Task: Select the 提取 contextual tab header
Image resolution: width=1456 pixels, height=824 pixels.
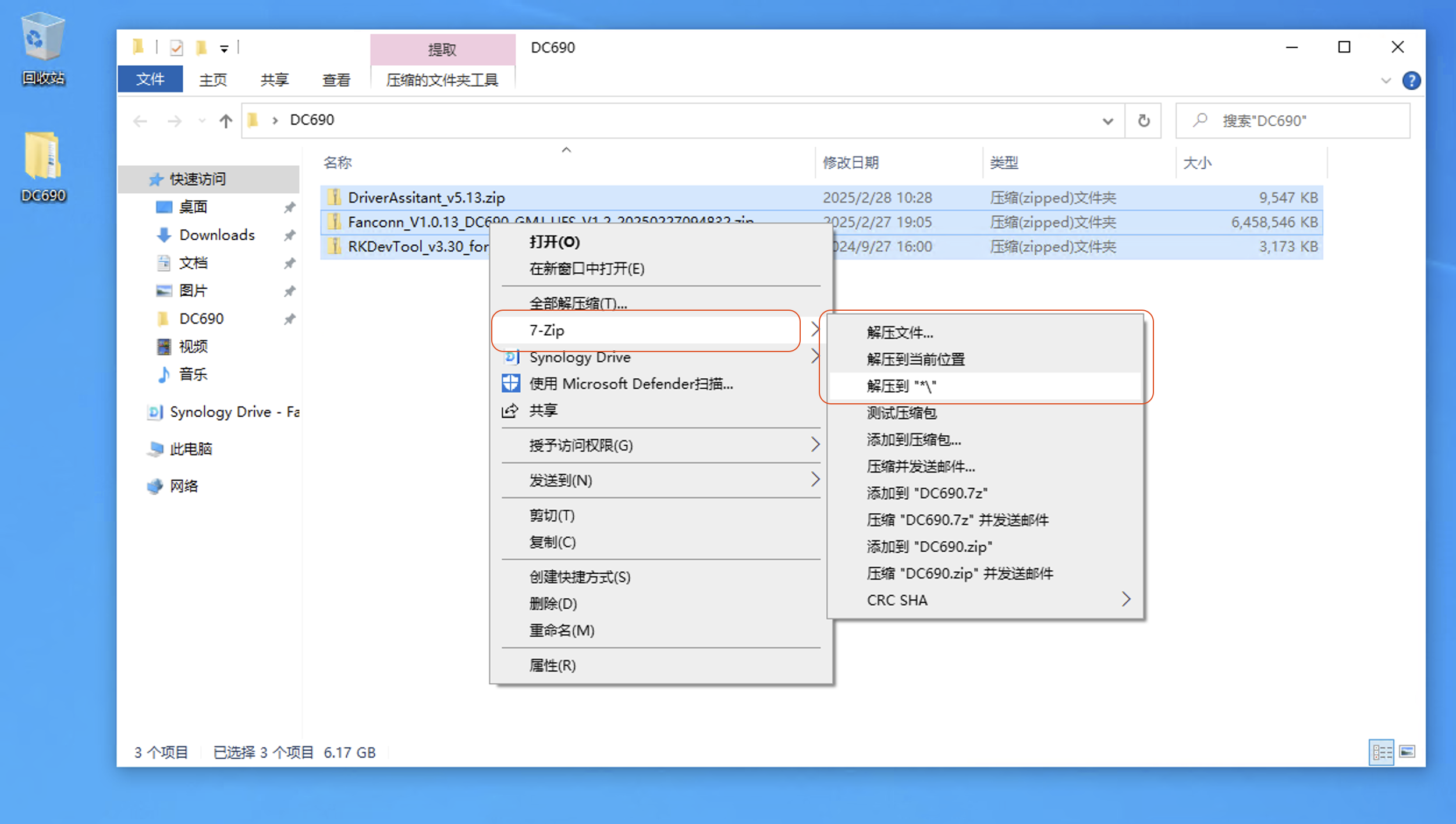Action: pos(442,49)
